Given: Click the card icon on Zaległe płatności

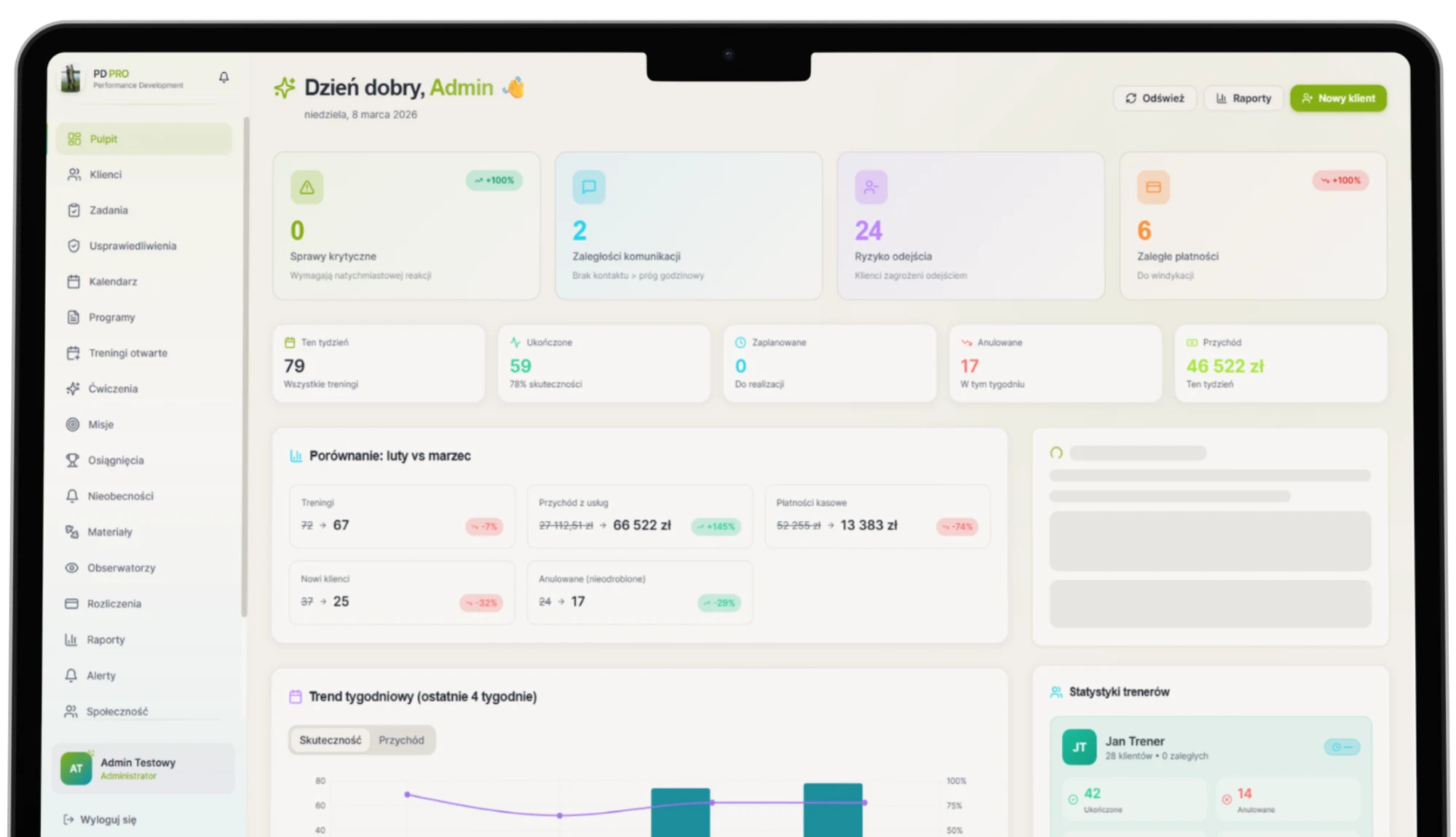Looking at the screenshot, I should [1154, 187].
